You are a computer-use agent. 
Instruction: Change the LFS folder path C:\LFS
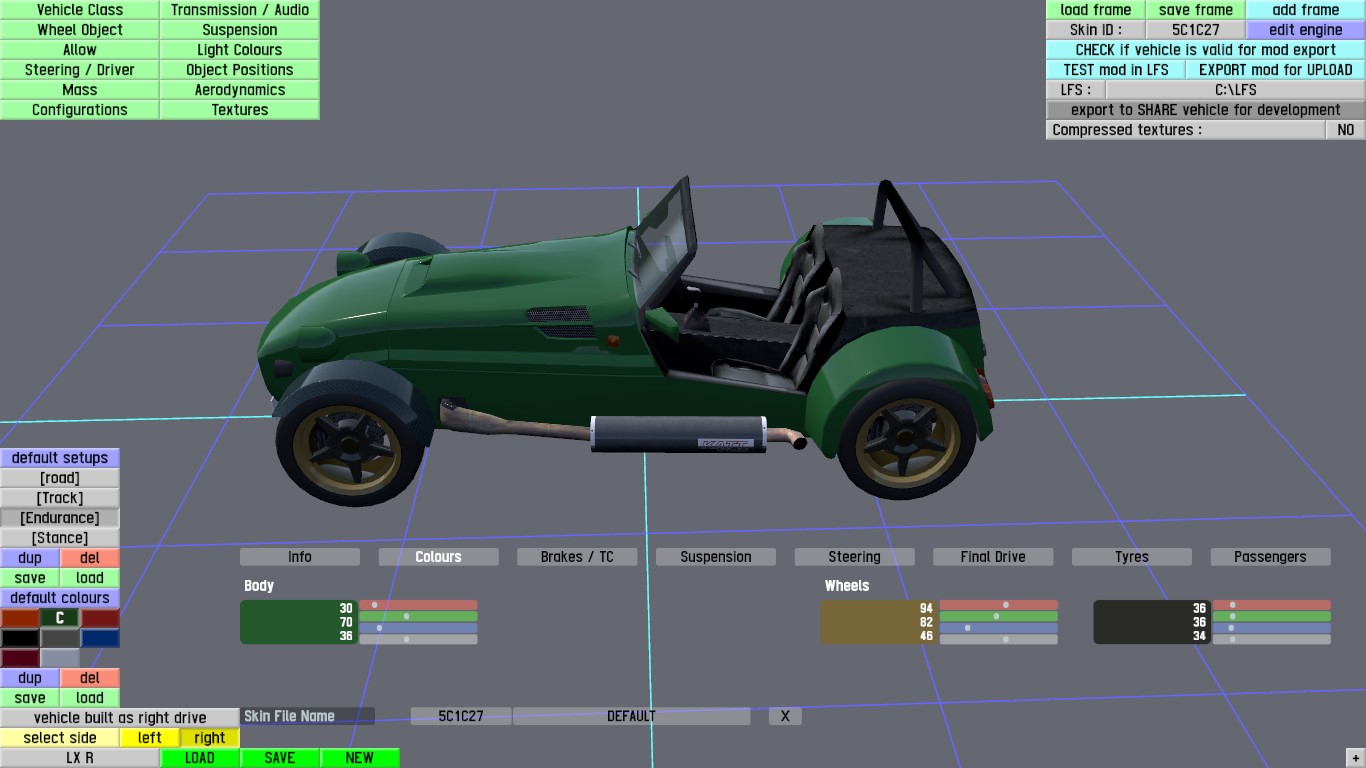click(x=1236, y=90)
